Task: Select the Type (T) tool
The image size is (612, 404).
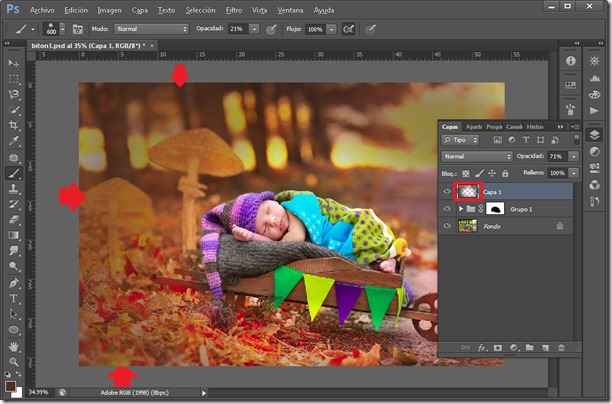Action: point(14,298)
